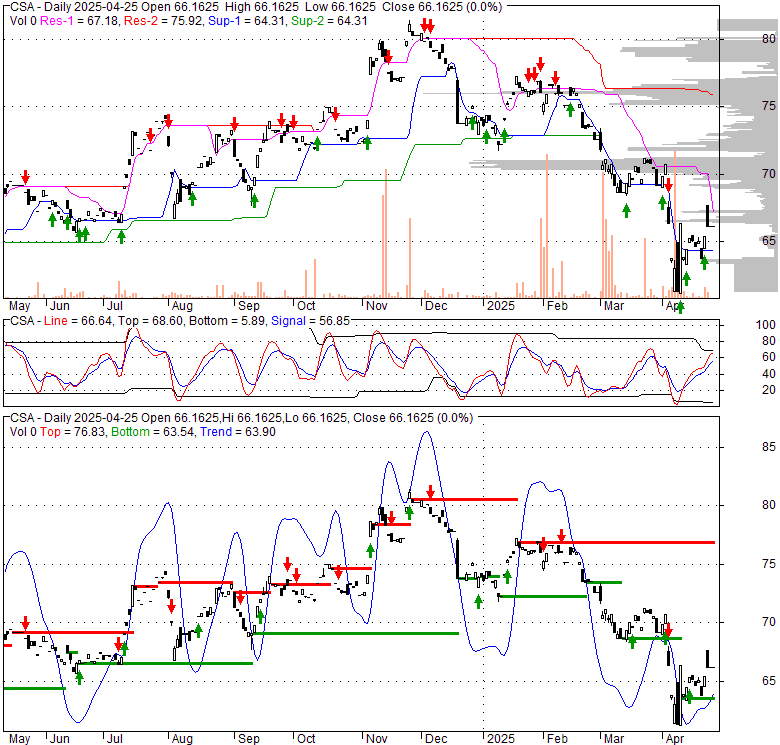Click the Sup-1 = 64.31 legend label

coord(247,21)
